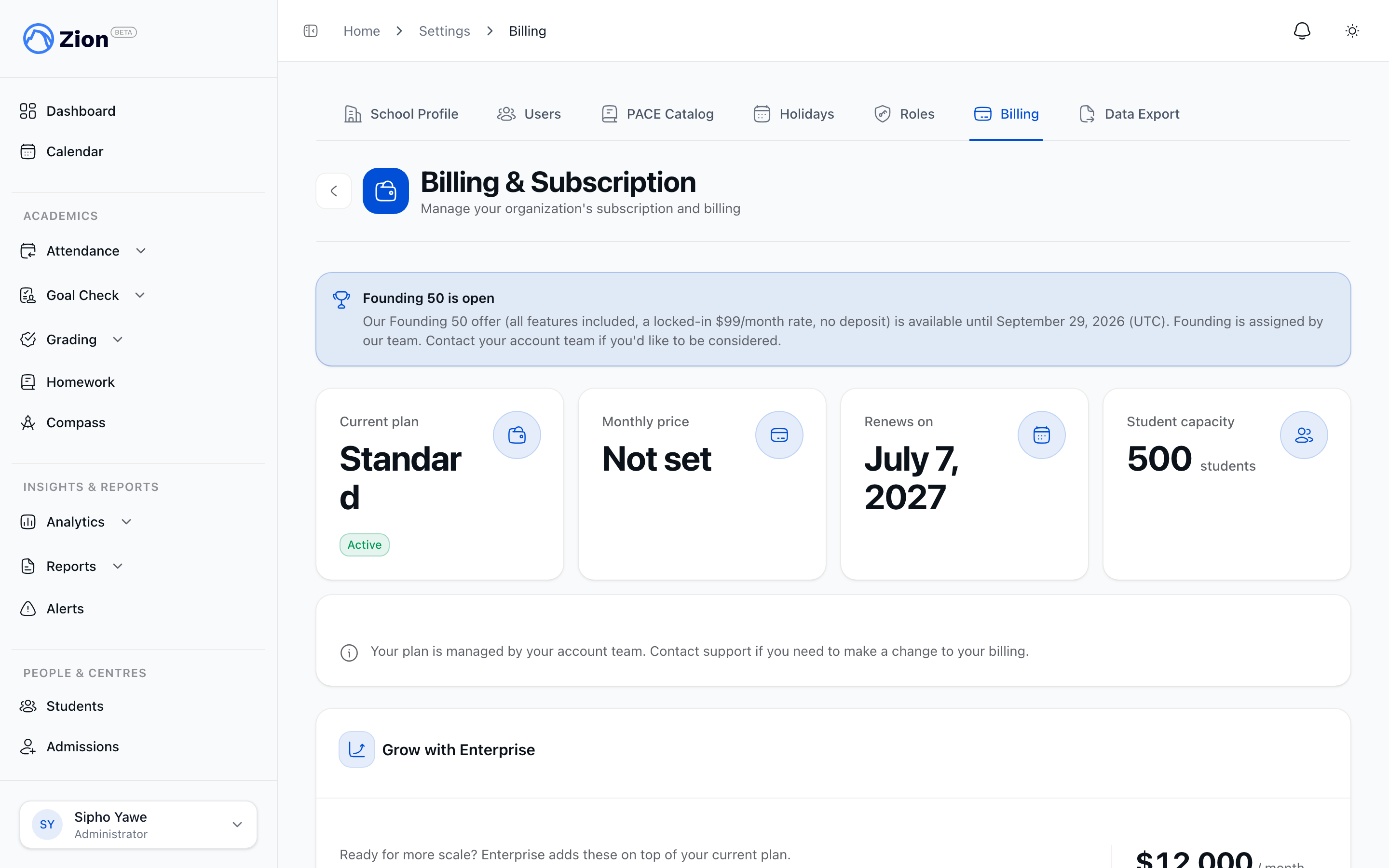The width and height of the screenshot is (1389, 868).
Task: Click the Compass icon in sidebar
Action: (28, 422)
